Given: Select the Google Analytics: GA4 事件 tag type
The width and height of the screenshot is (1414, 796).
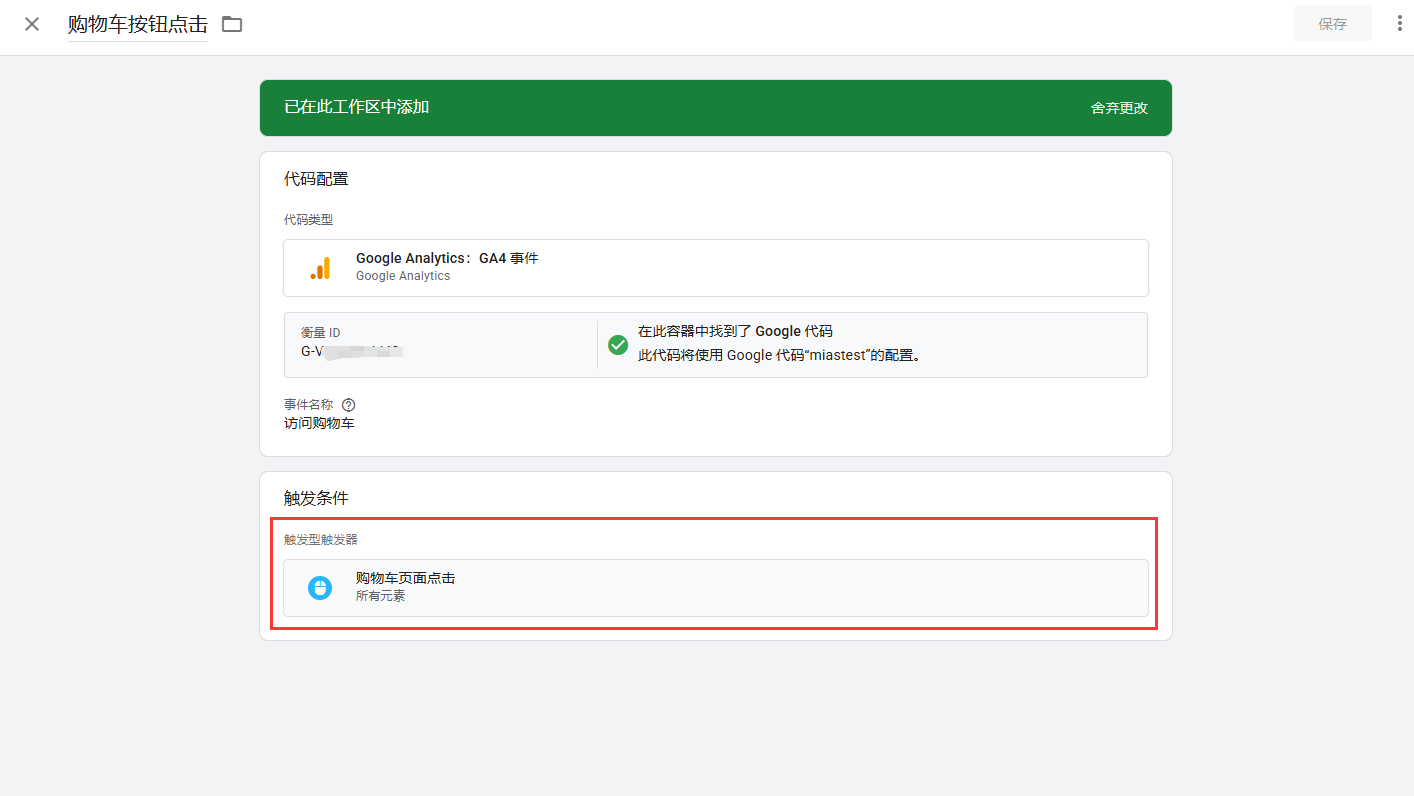Looking at the screenshot, I should pos(447,258).
